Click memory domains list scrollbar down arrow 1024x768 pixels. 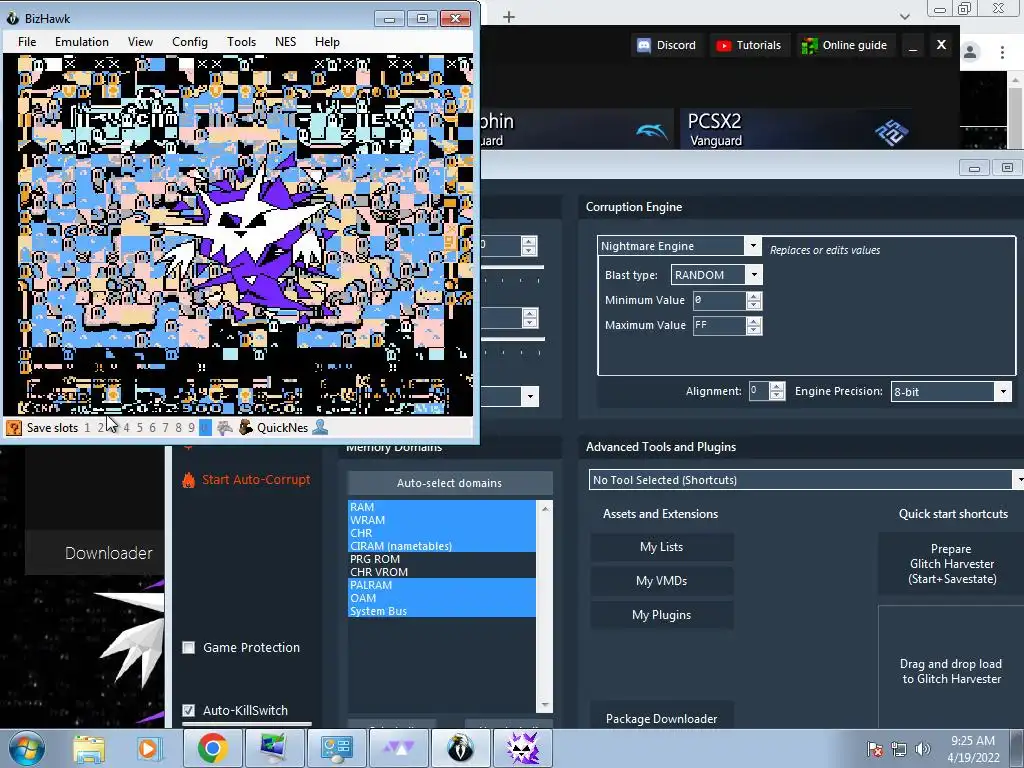tap(545, 705)
